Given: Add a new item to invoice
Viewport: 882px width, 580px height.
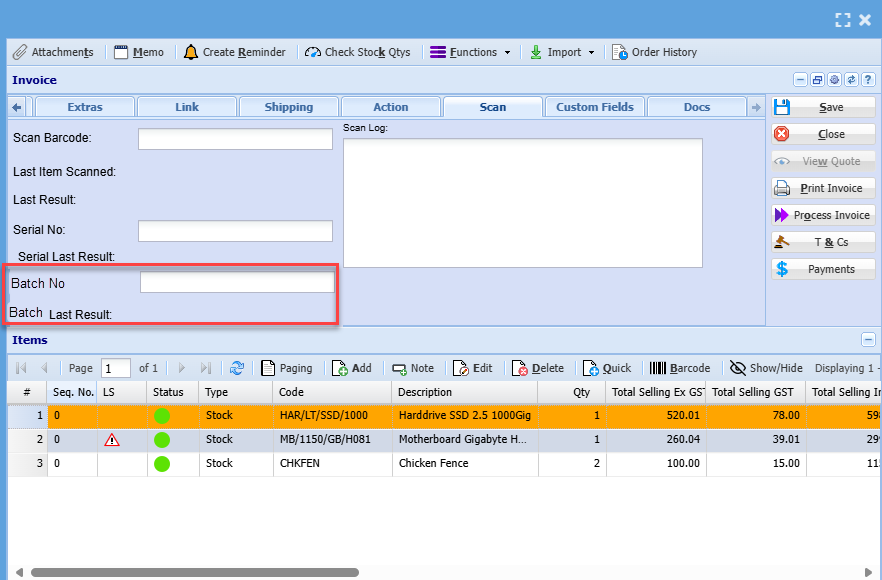Looking at the screenshot, I should click(x=351, y=368).
